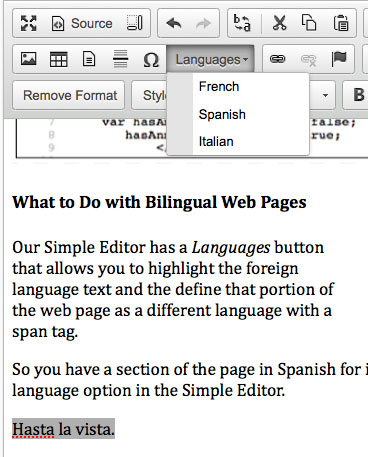Click the Remove Format button
The width and height of the screenshot is (368, 457).
pos(69,95)
